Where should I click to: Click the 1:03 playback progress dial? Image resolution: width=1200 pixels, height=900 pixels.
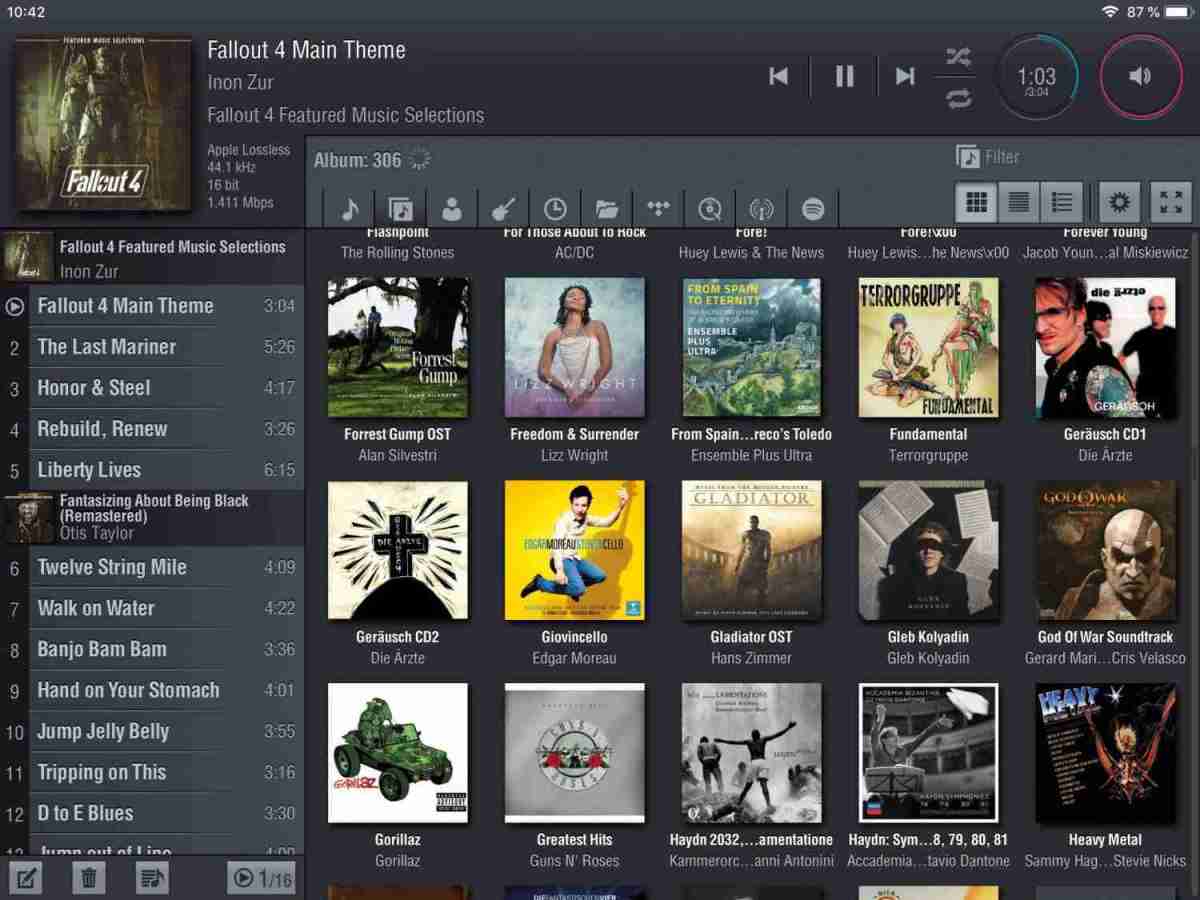pos(1037,77)
